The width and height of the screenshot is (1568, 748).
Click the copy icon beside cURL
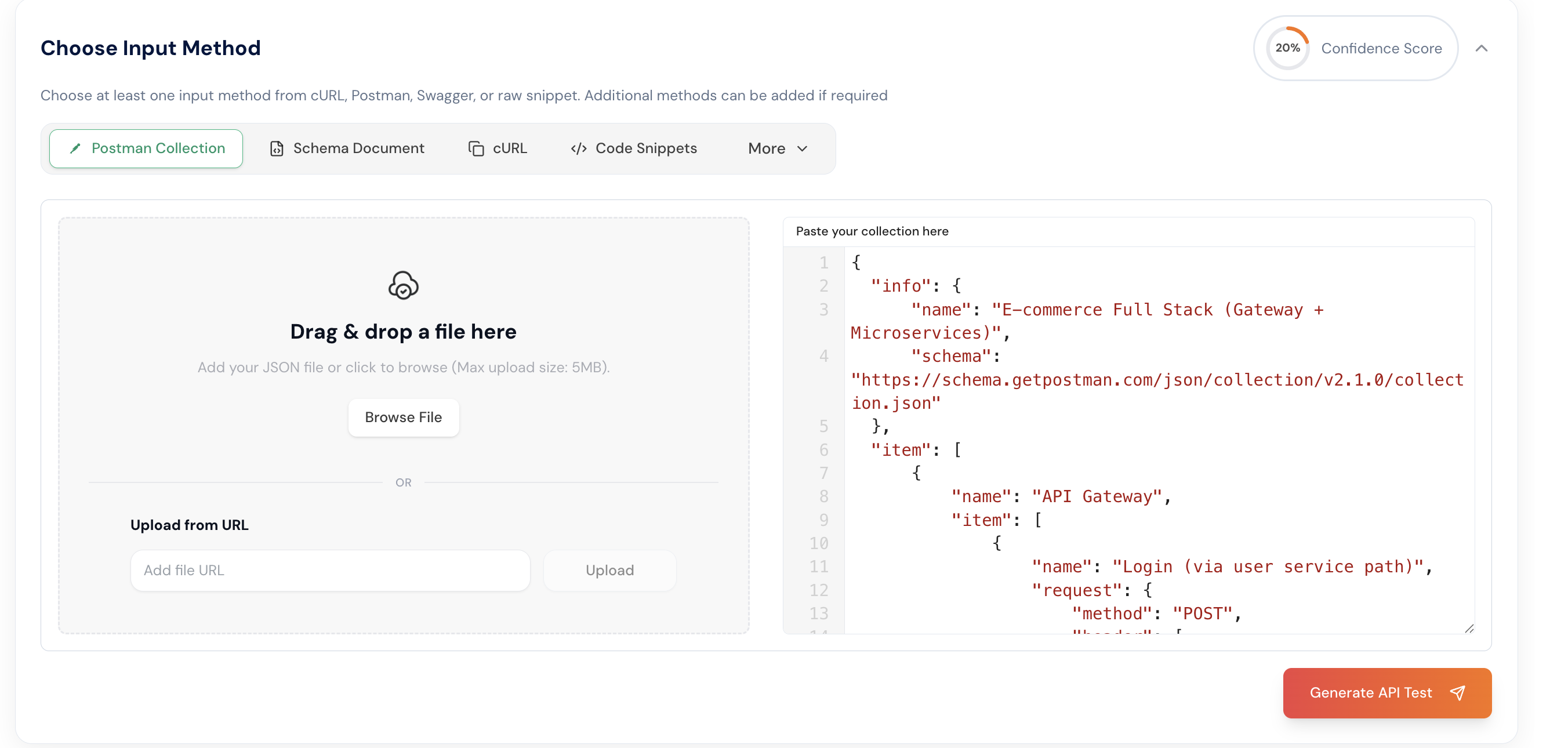(476, 148)
